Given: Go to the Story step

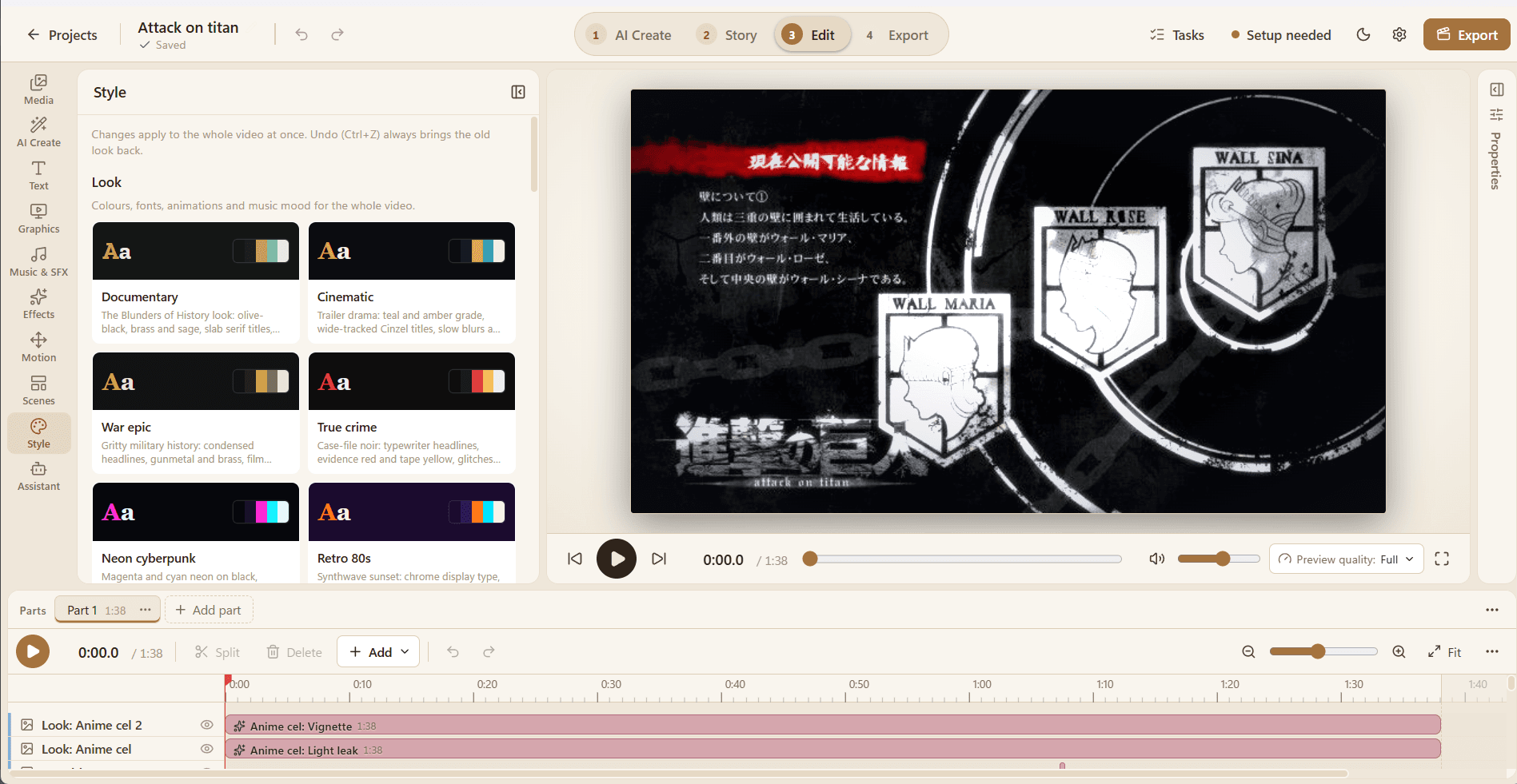Looking at the screenshot, I should (727, 35).
